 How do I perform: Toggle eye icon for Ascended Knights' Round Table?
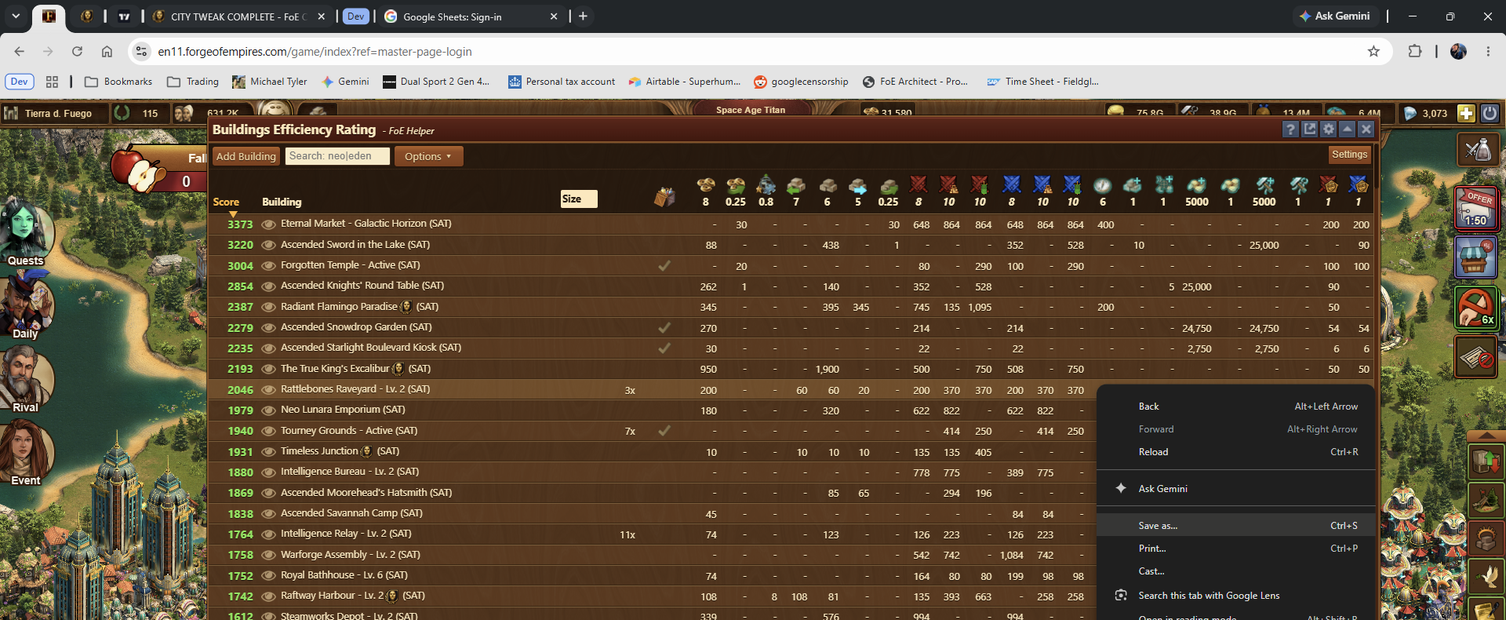pyautogui.click(x=268, y=286)
